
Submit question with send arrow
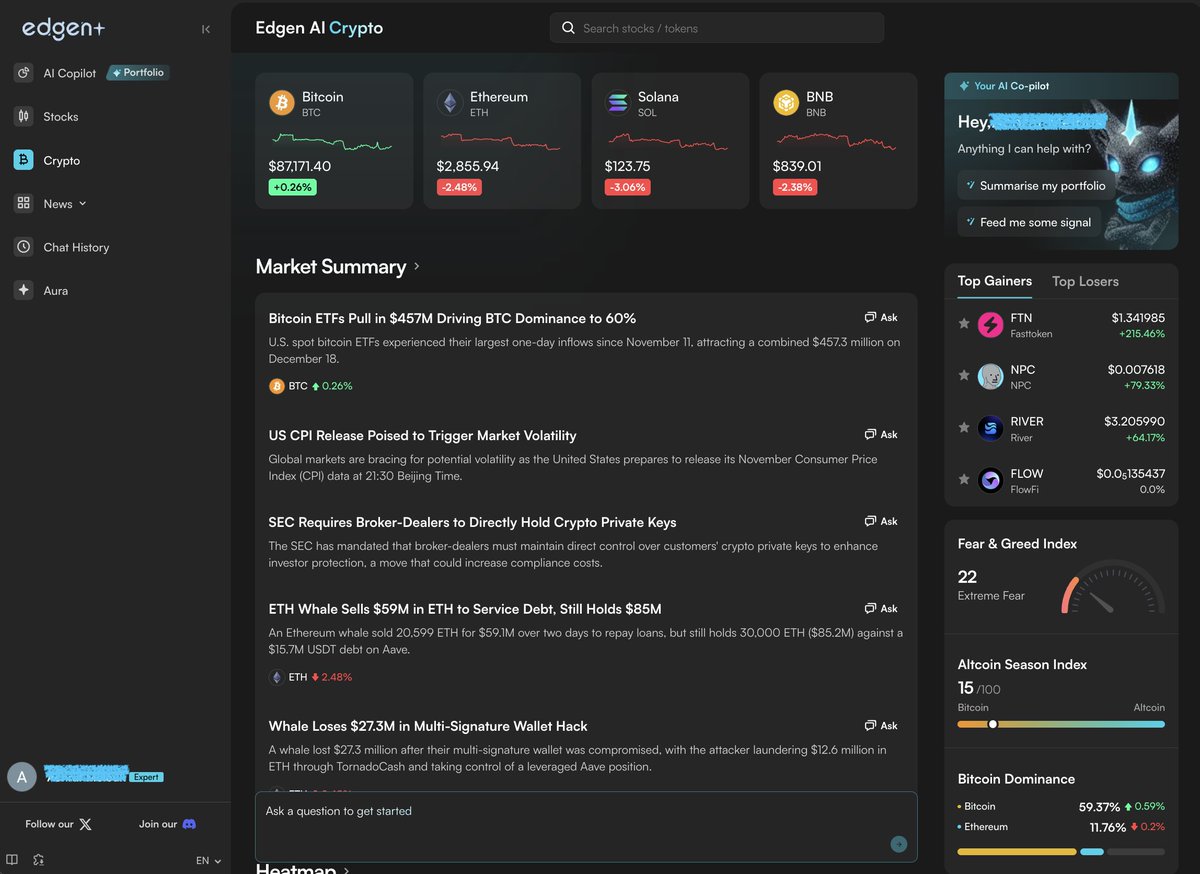point(898,844)
